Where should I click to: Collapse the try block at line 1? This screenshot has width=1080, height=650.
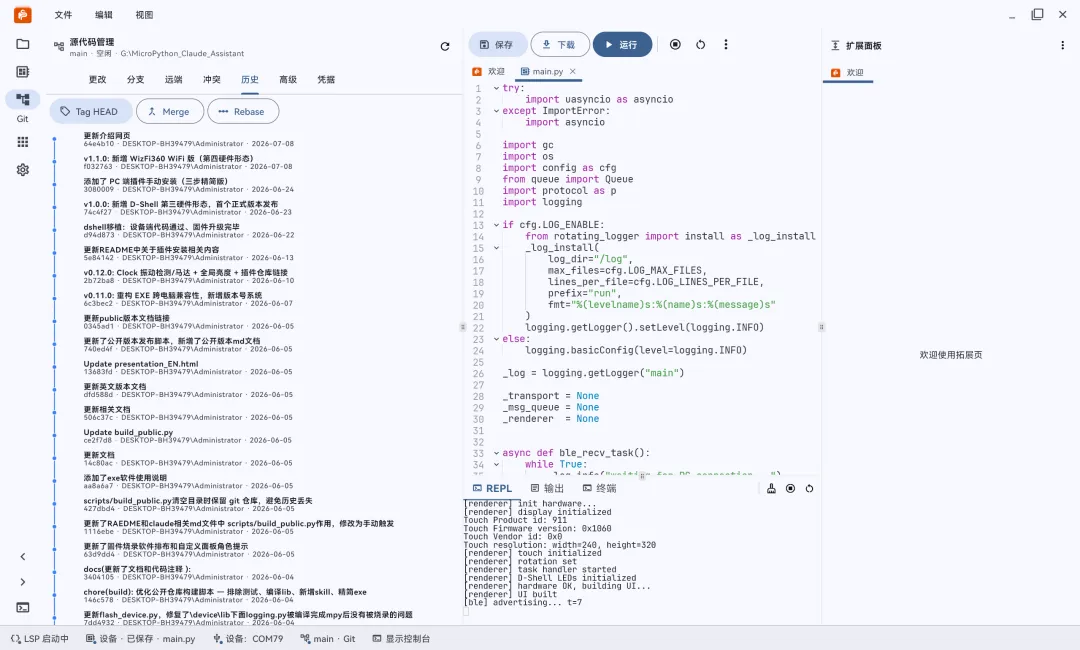click(x=496, y=88)
